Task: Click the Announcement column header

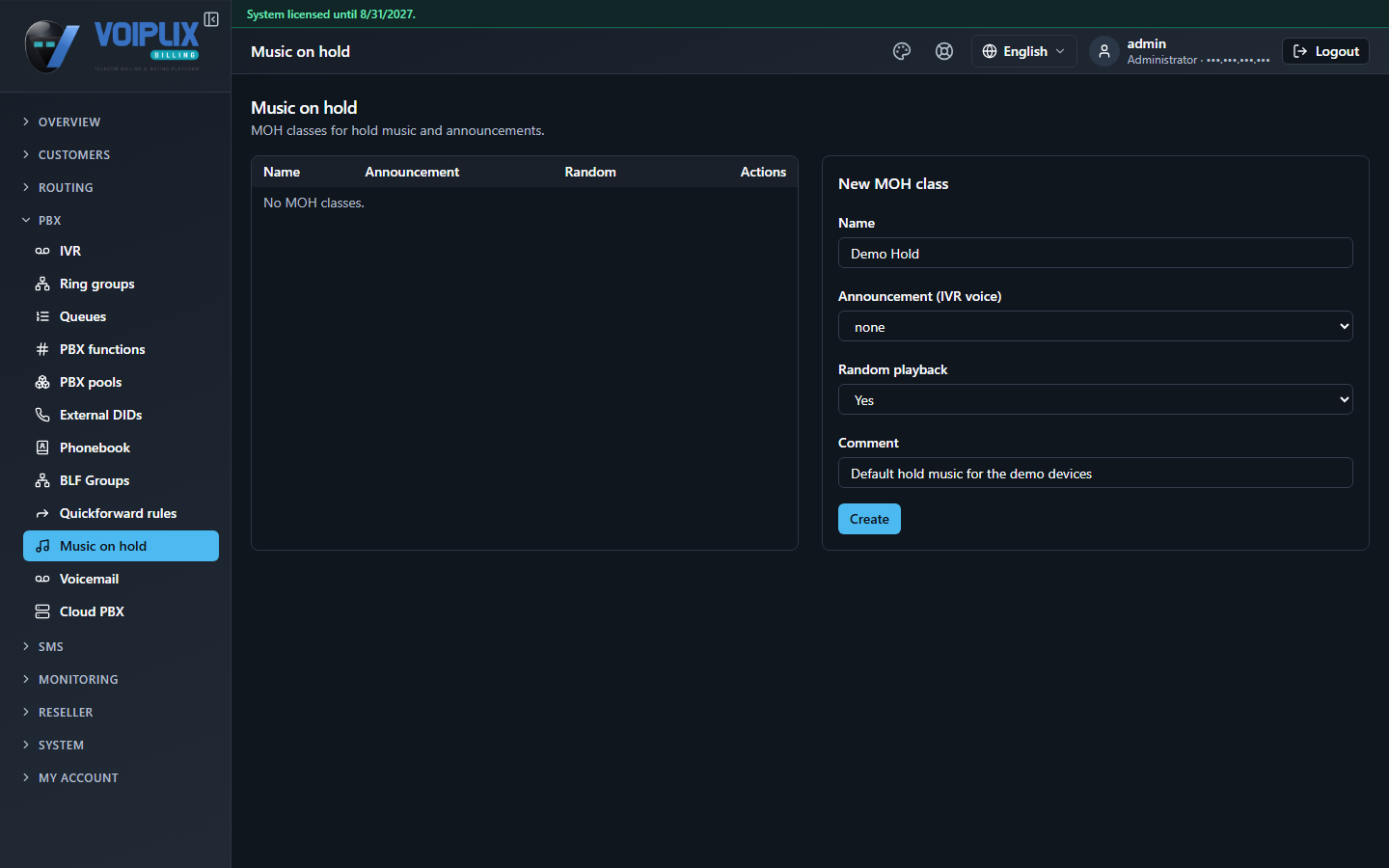Action: (412, 172)
